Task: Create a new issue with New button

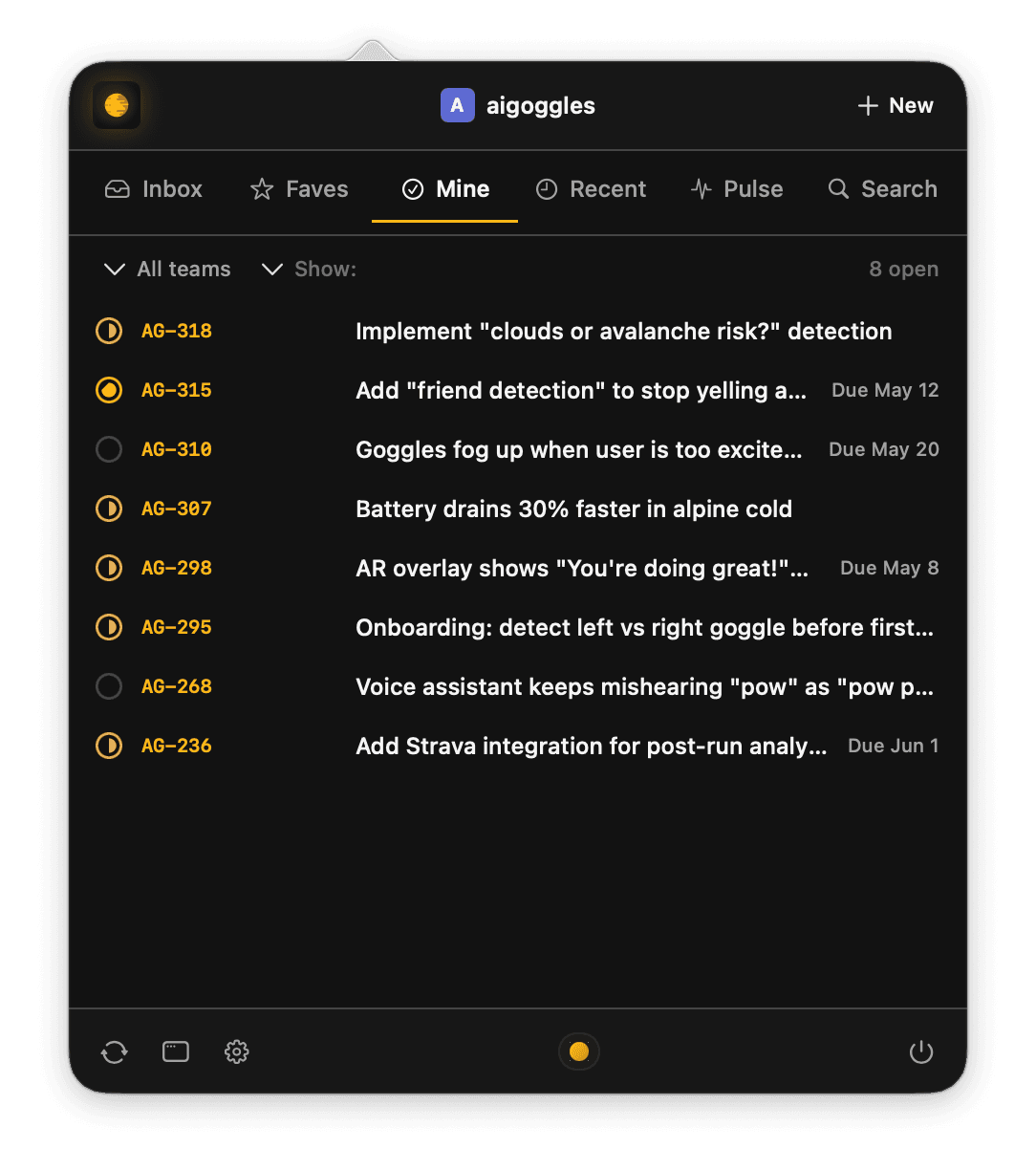Action: coord(896,105)
